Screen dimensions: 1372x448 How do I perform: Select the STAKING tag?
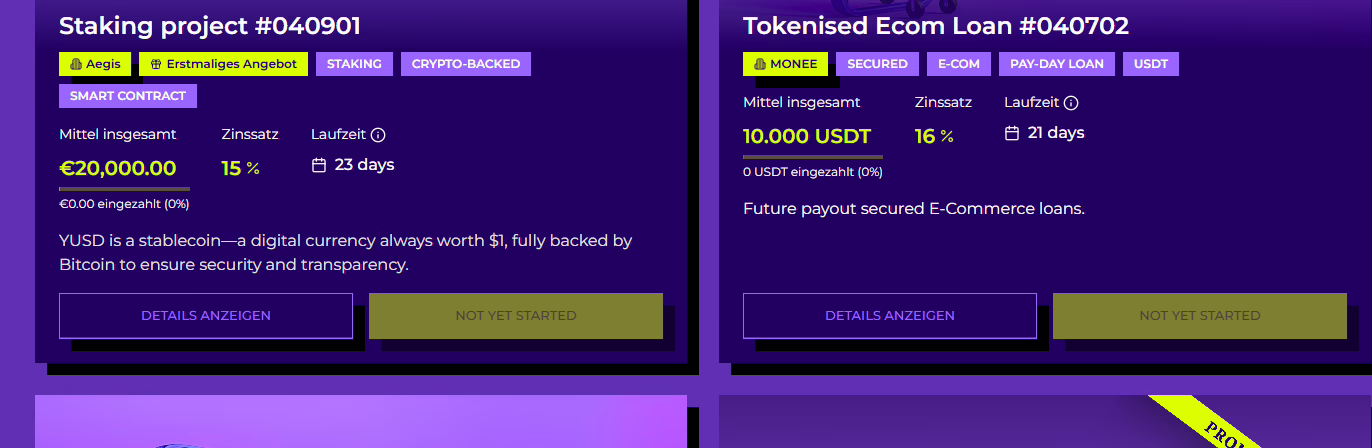click(354, 64)
